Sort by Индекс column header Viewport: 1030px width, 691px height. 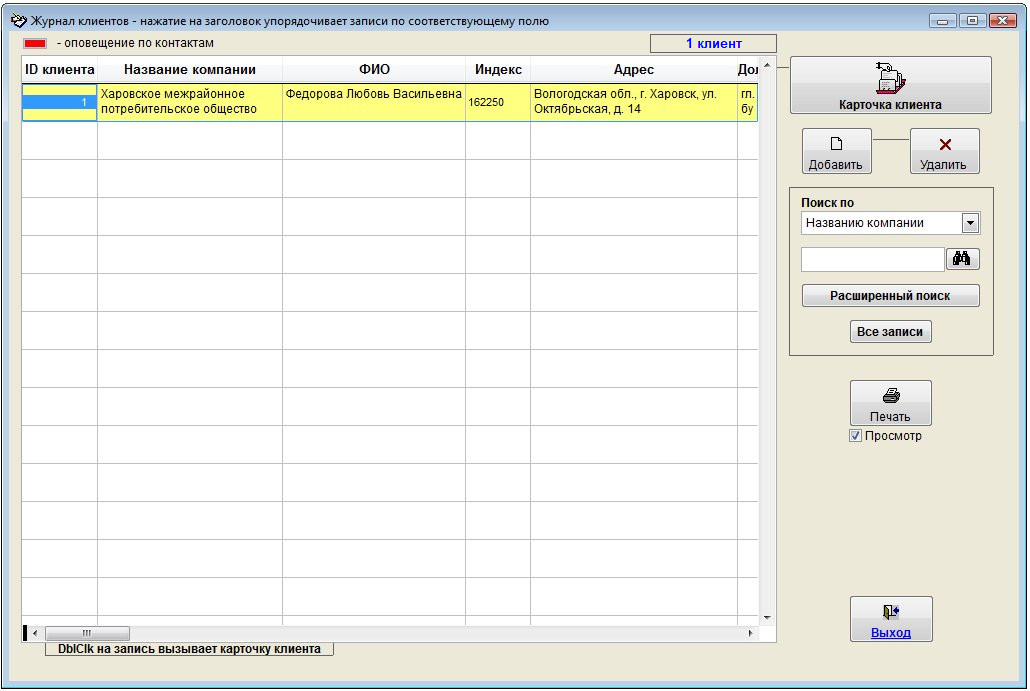pyautogui.click(x=497, y=70)
